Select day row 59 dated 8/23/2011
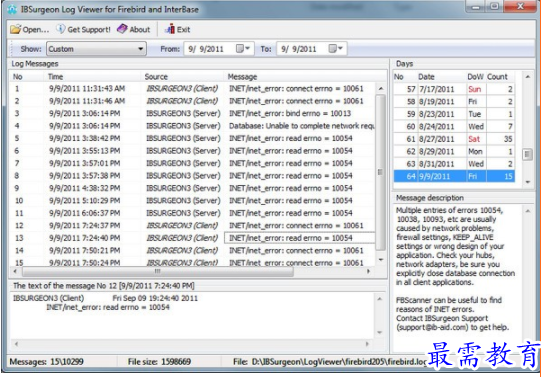Screen dimensions: 549x386 coord(454,114)
